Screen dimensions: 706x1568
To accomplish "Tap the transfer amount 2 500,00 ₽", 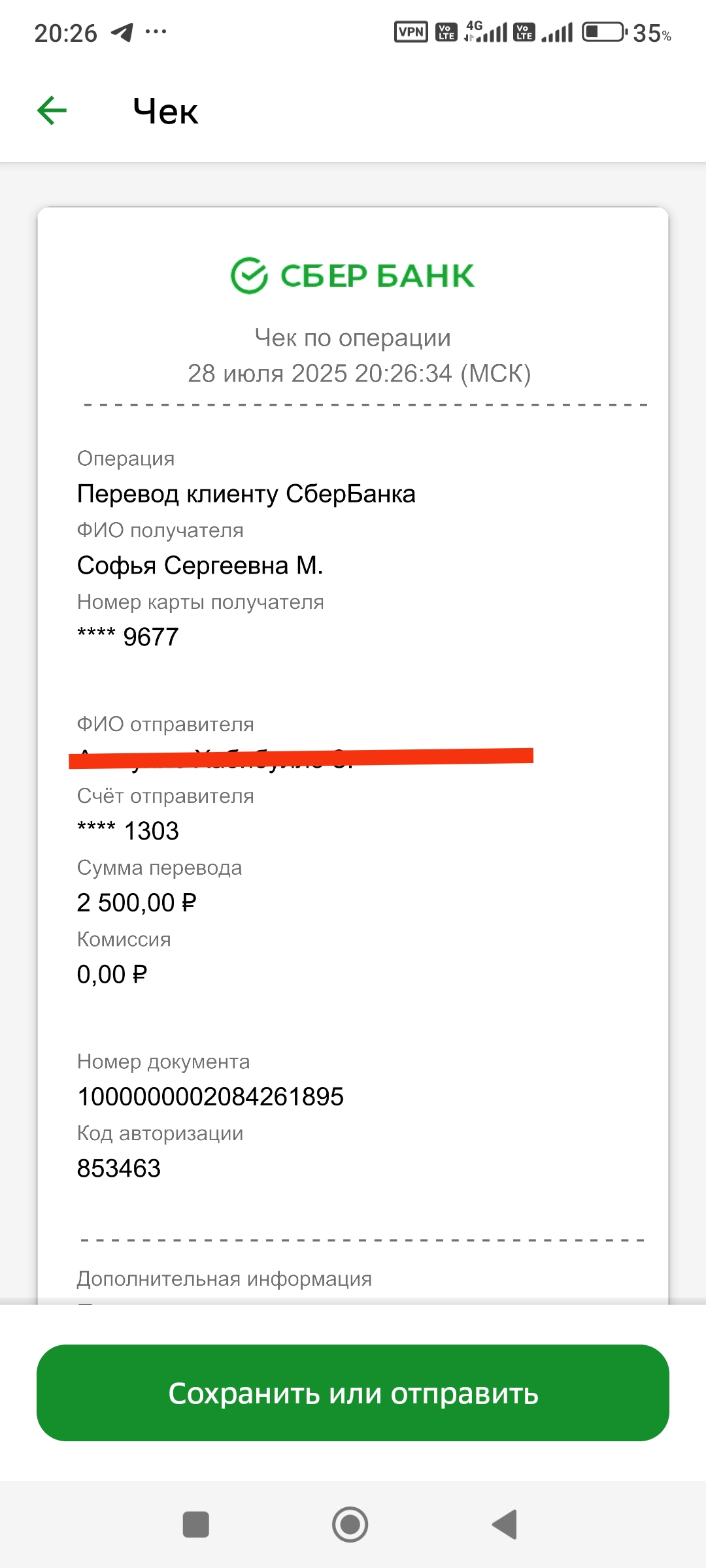I will 137,903.
